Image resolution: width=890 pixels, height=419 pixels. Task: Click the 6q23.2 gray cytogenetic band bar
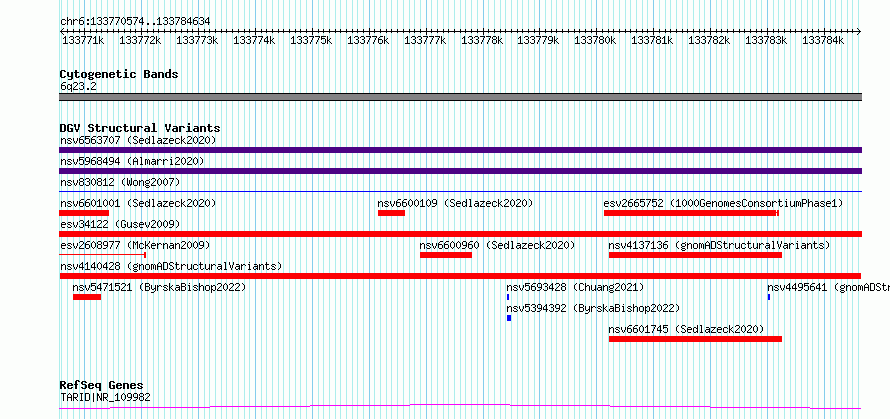(x=460, y=97)
